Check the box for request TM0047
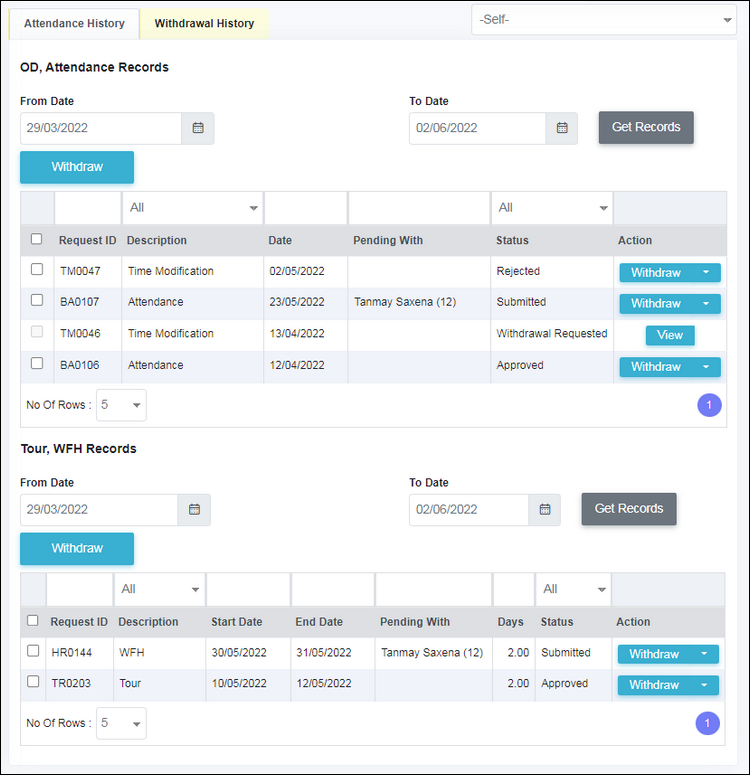750x775 pixels. tap(37, 269)
